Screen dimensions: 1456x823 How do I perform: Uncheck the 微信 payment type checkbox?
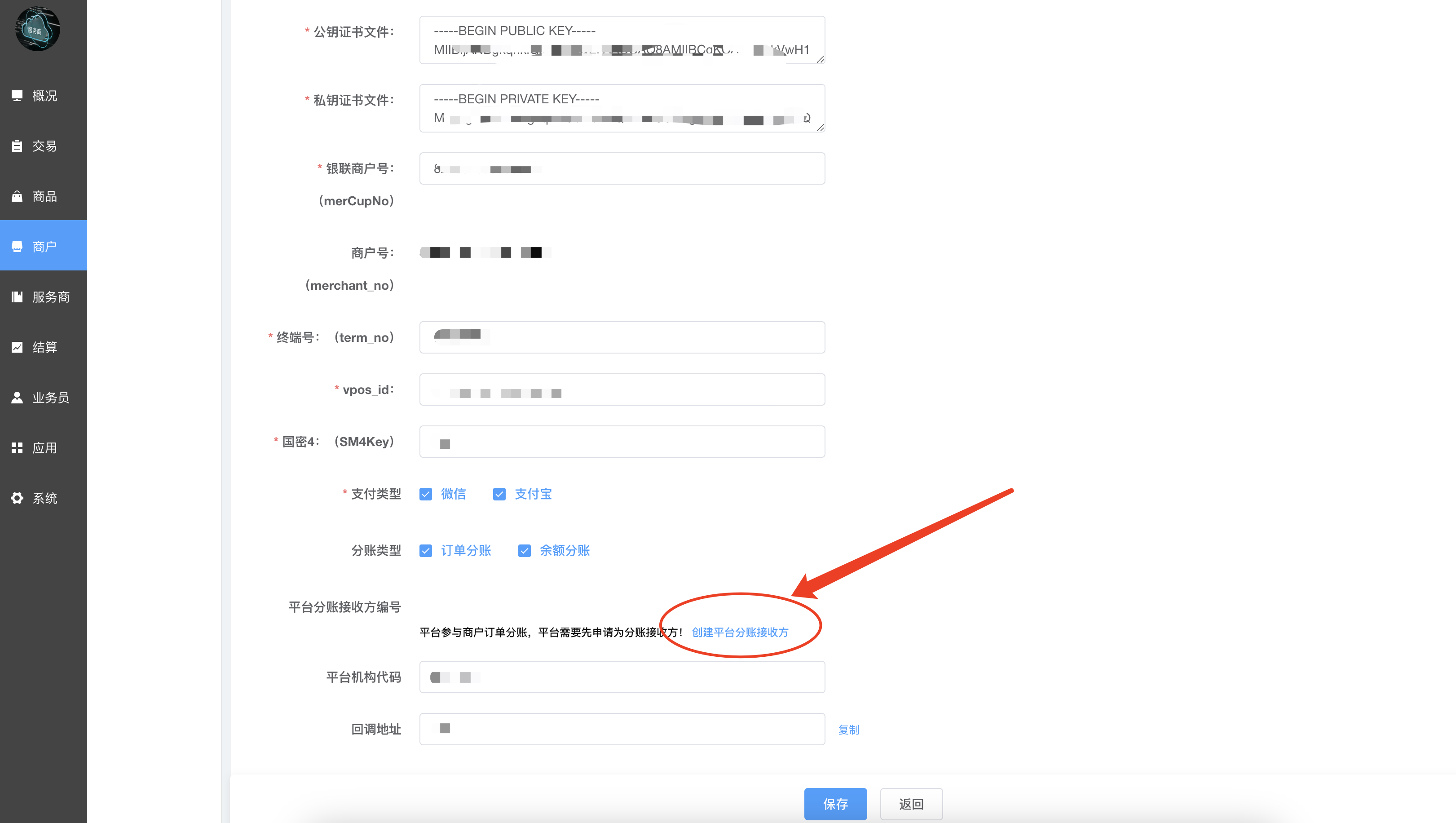pos(426,494)
